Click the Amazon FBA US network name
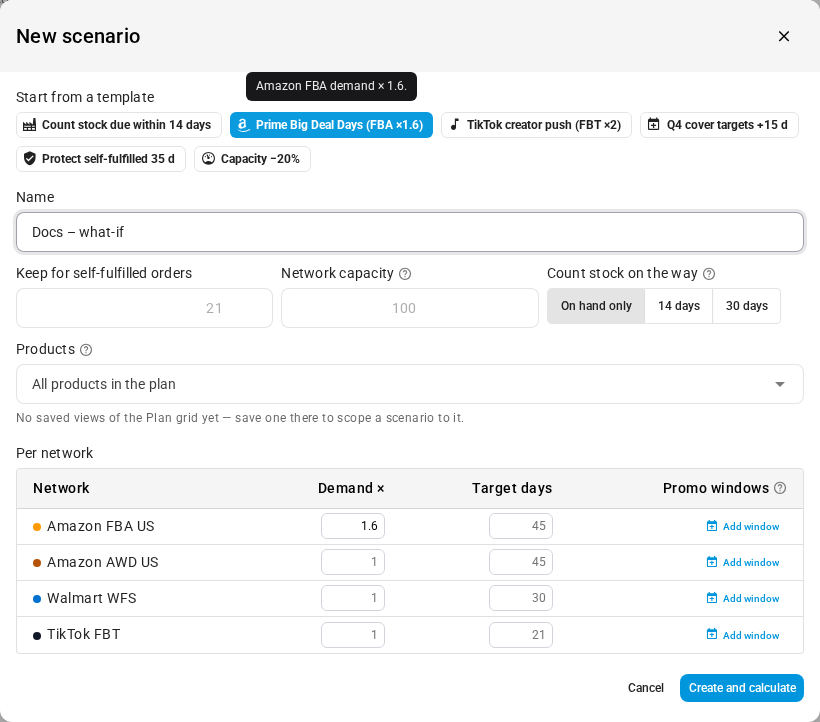 (x=101, y=526)
